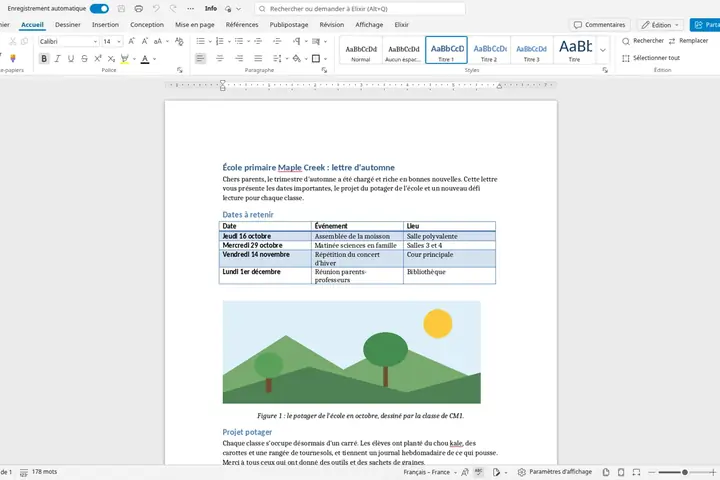Click the shading paint bucket icon
The image size is (720, 480).
[x=297, y=58]
